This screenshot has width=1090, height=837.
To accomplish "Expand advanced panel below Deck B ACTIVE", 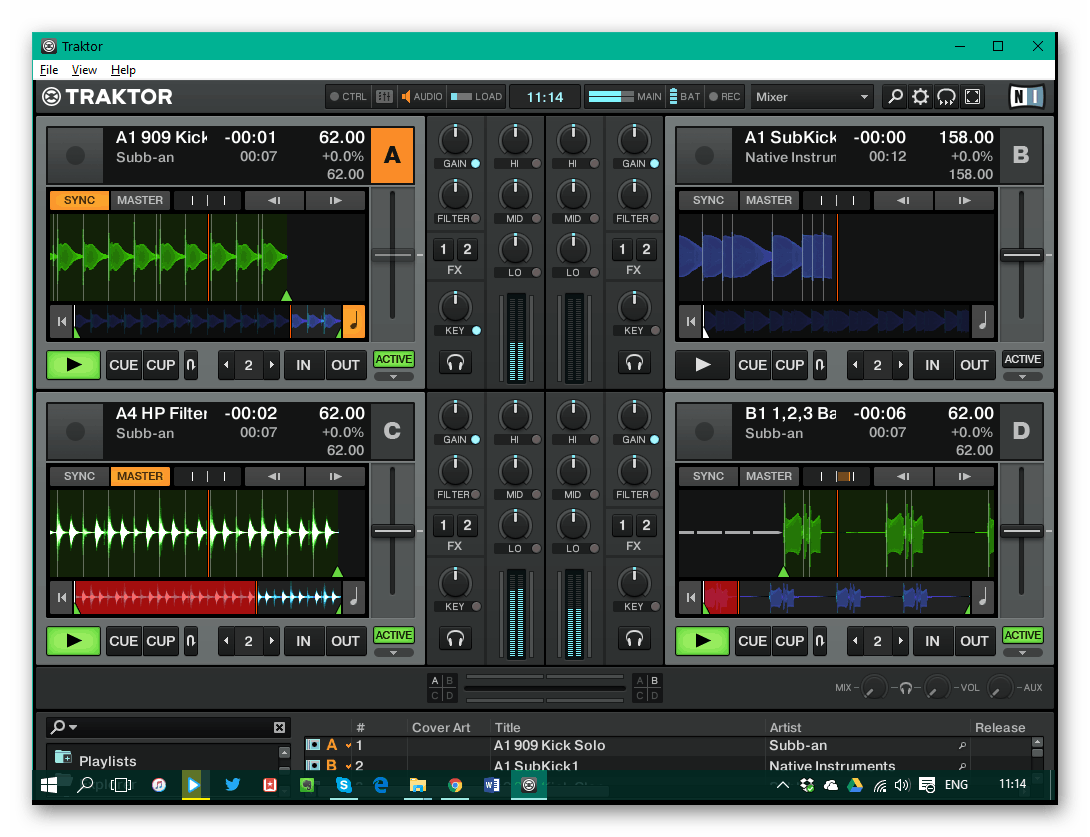I will tap(1023, 377).
